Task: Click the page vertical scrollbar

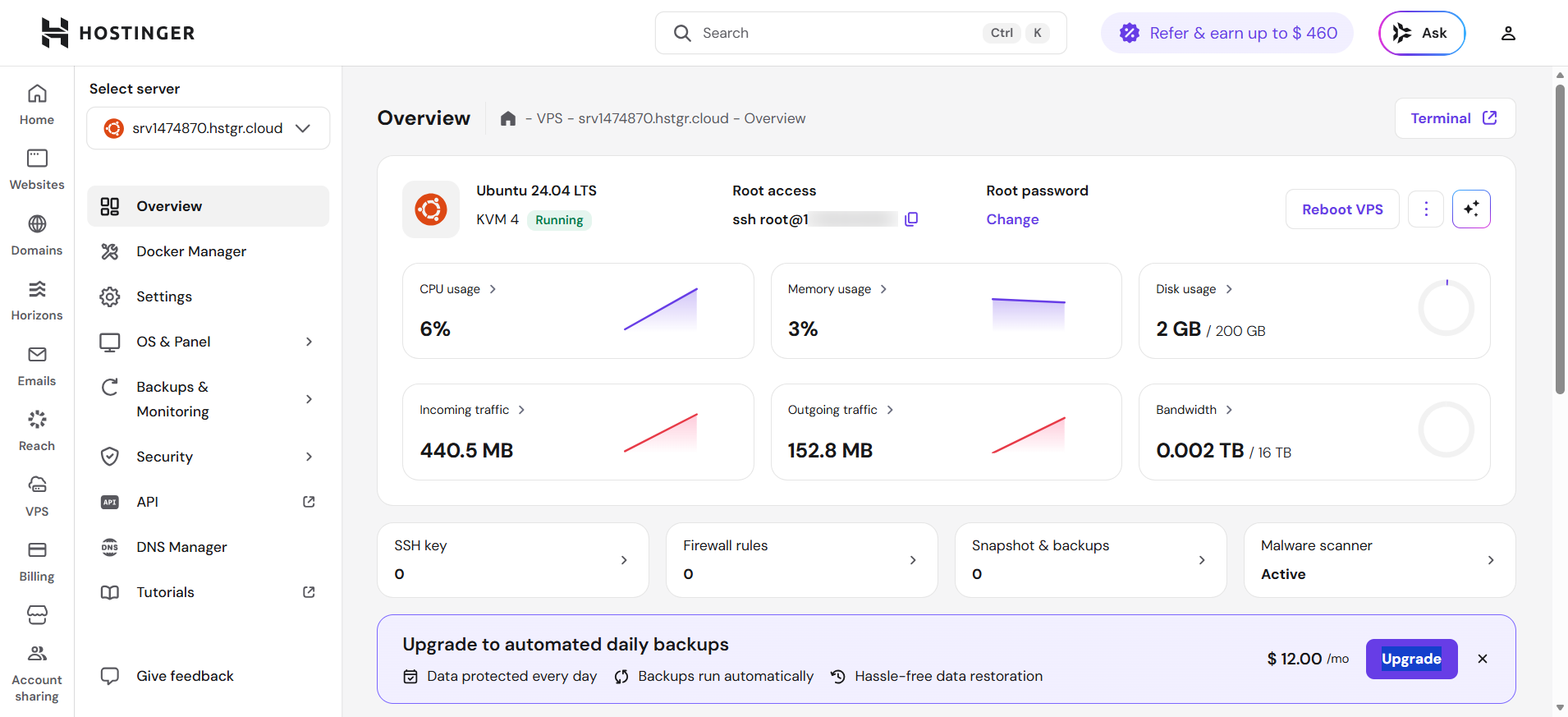Action: pyautogui.click(x=1560, y=238)
